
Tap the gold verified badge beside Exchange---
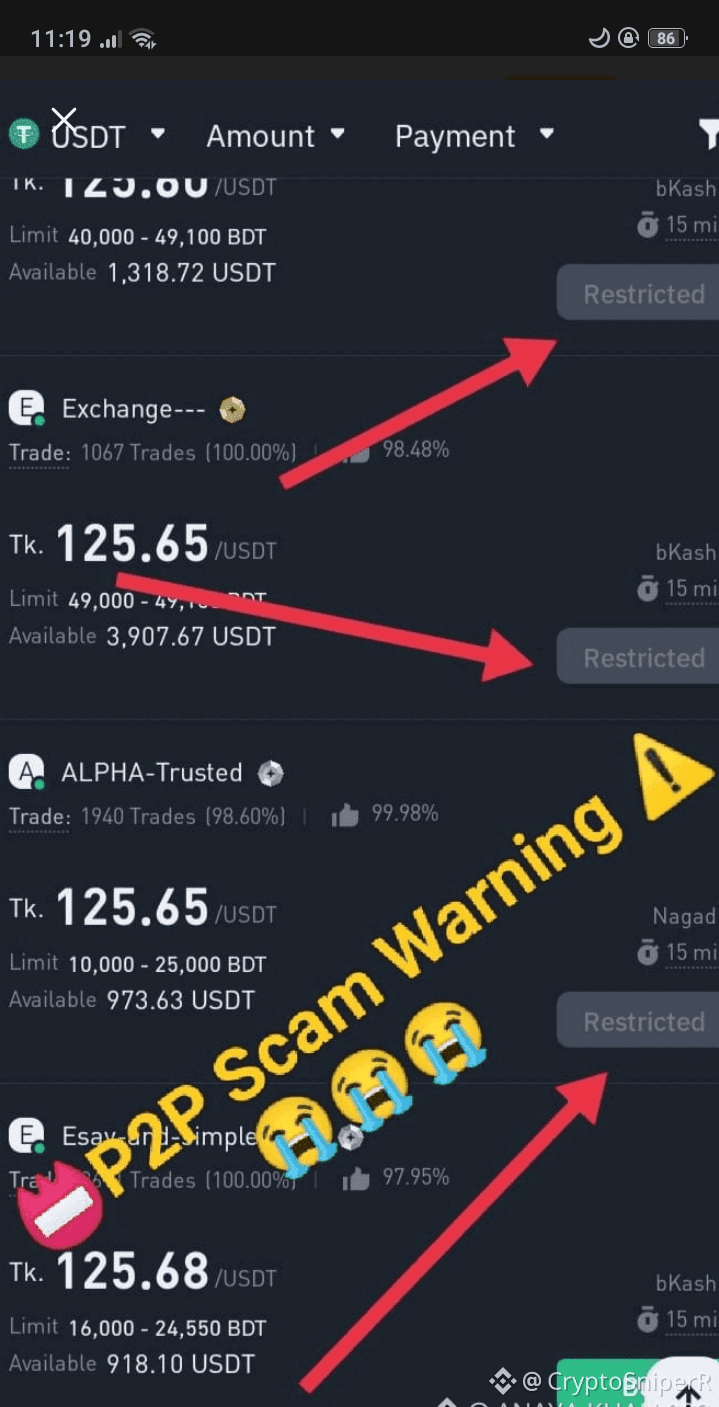pos(232,409)
